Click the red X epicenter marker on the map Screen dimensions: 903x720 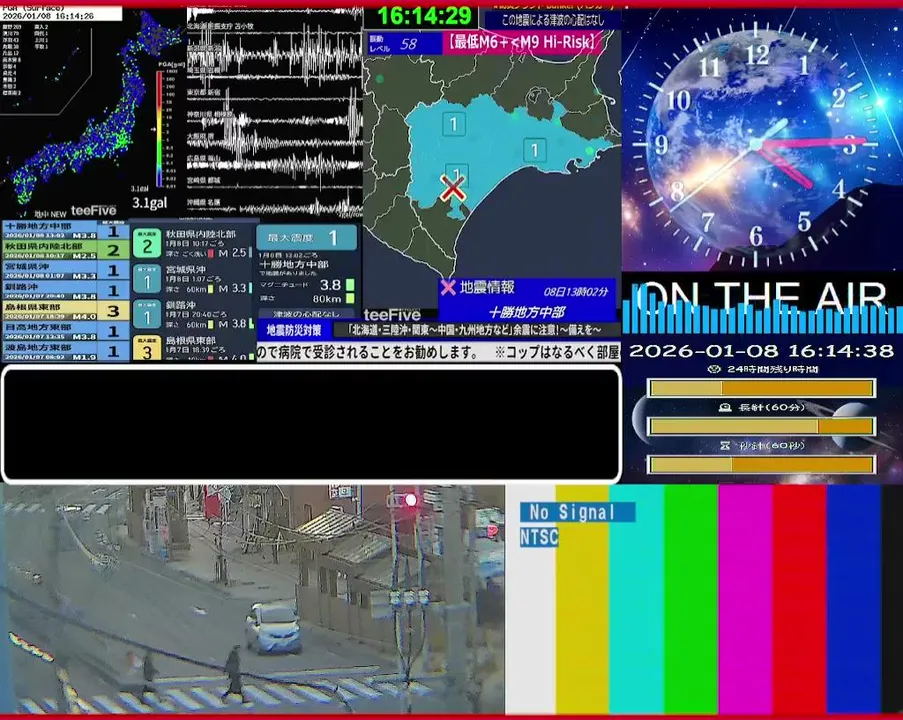pyautogui.click(x=453, y=188)
